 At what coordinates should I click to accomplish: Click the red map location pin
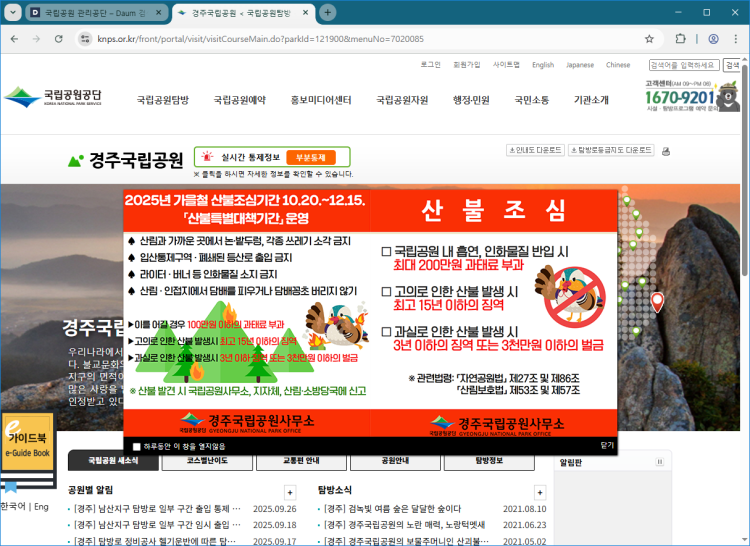pos(657,301)
